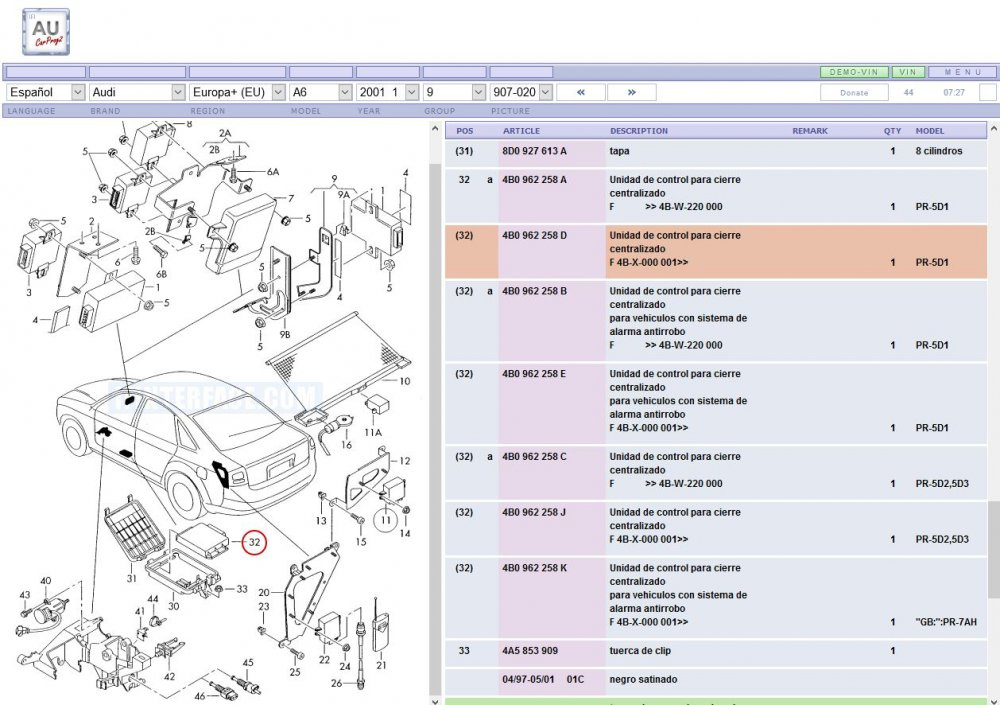Click callout 40 on the diagram
This screenshot has width=1000, height=705.
coord(46,581)
